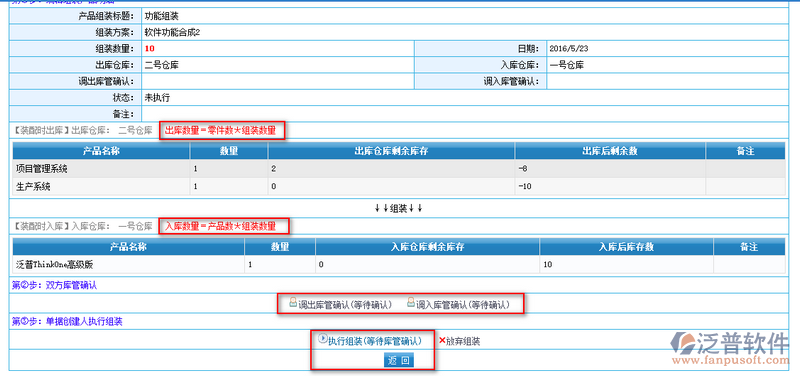Click the red X icon for 放弃组装
The width and height of the screenshot is (800, 376).
[x=442, y=340]
